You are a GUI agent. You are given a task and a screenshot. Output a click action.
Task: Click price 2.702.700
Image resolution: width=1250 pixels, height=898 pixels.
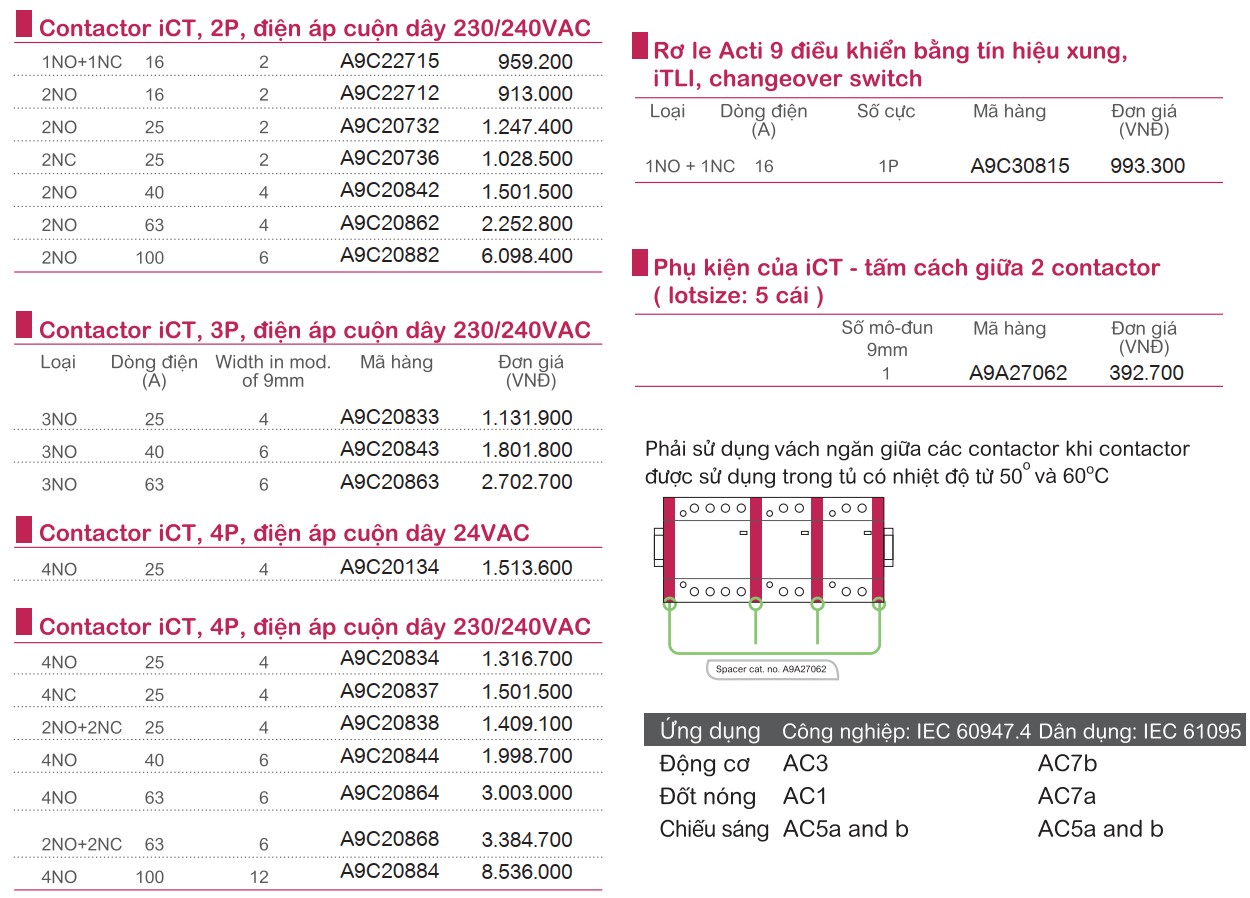[527, 482]
